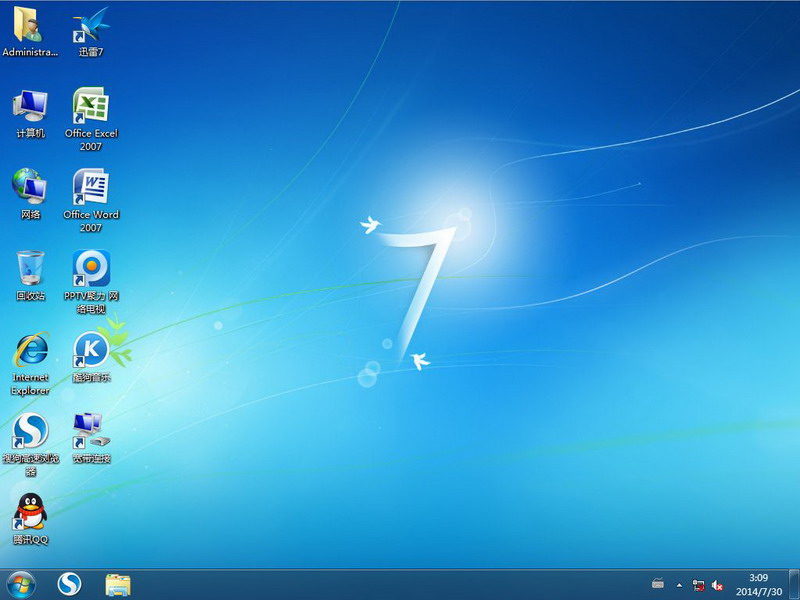Show hidden system tray icons
The width and height of the screenshot is (800, 600).
[x=679, y=585]
